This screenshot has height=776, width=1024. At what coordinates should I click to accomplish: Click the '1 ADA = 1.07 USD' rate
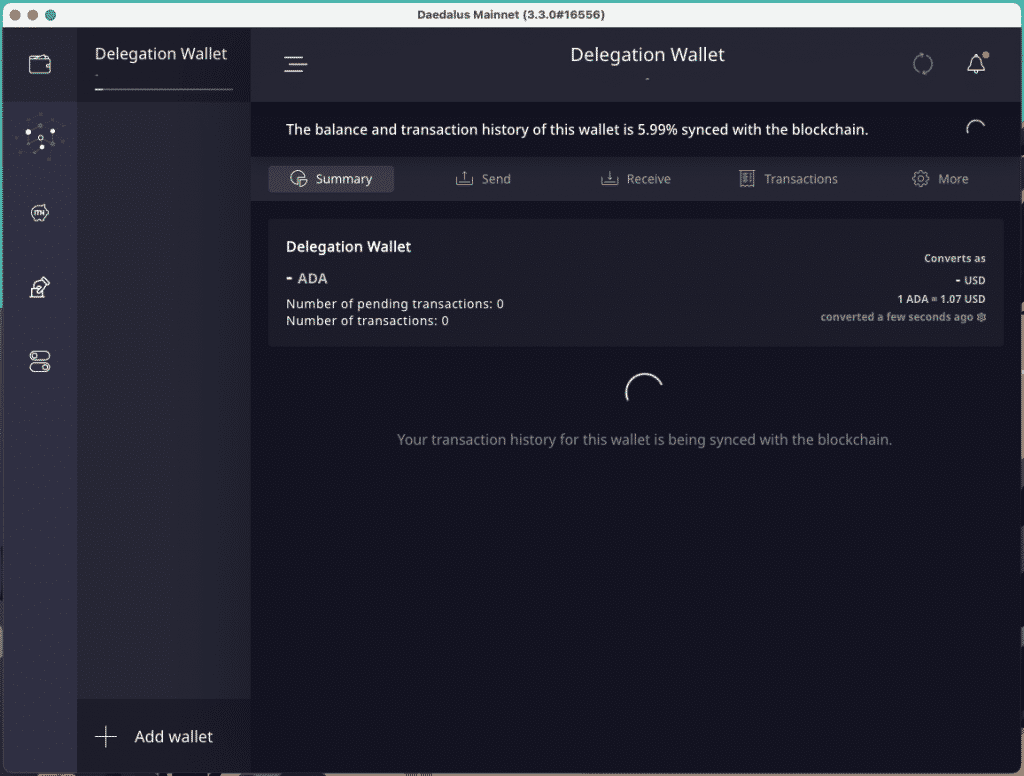941,299
